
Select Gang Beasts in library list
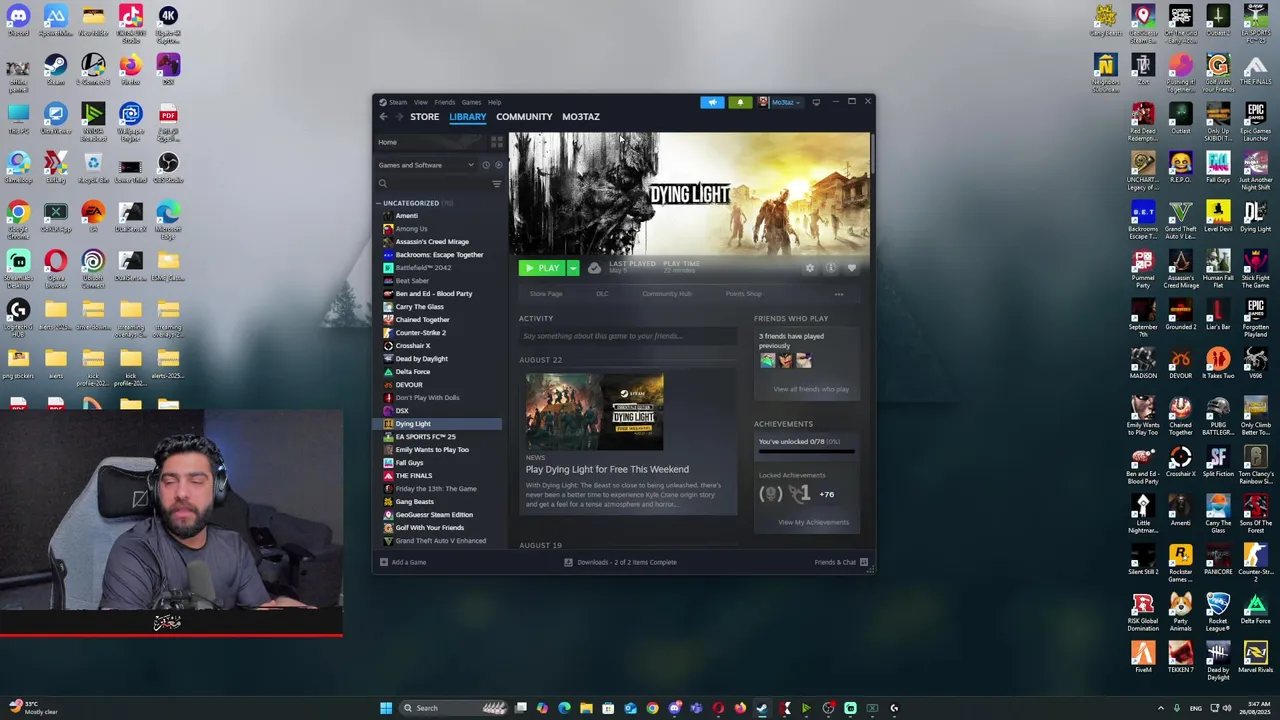point(414,502)
